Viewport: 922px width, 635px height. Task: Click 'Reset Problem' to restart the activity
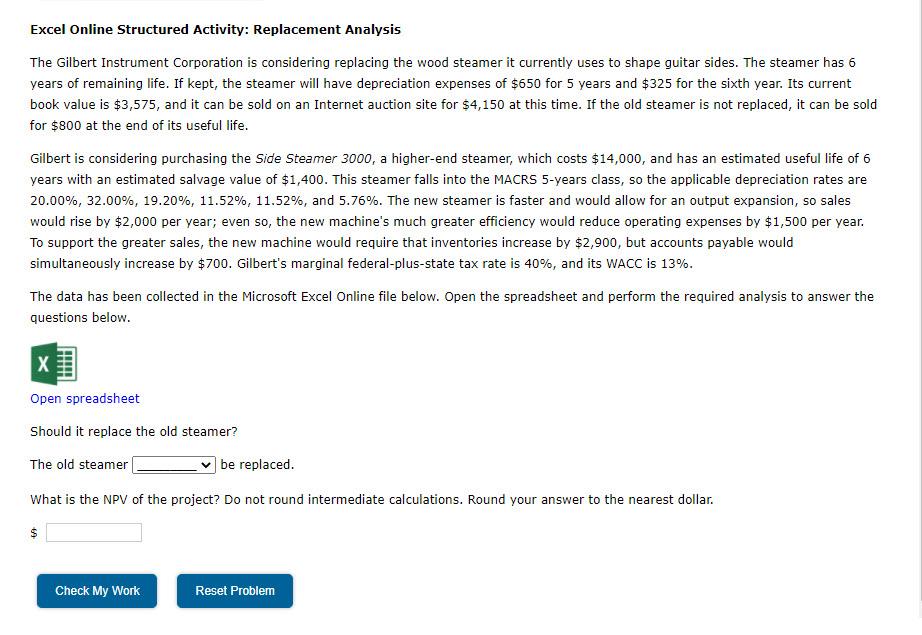[234, 591]
